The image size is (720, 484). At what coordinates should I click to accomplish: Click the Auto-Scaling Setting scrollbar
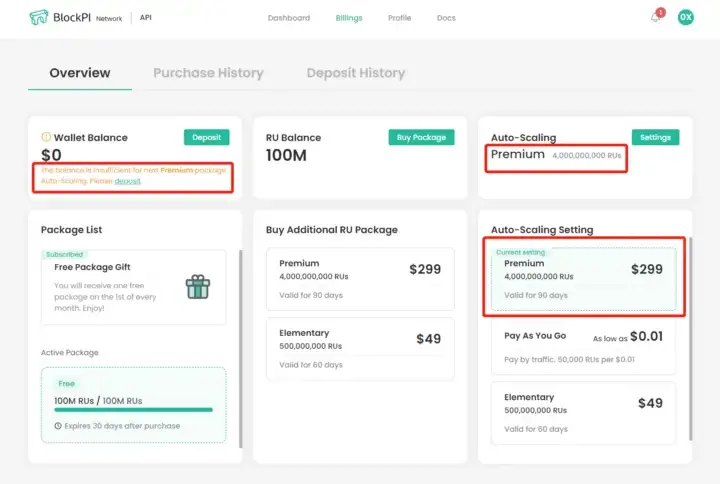pos(691,339)
